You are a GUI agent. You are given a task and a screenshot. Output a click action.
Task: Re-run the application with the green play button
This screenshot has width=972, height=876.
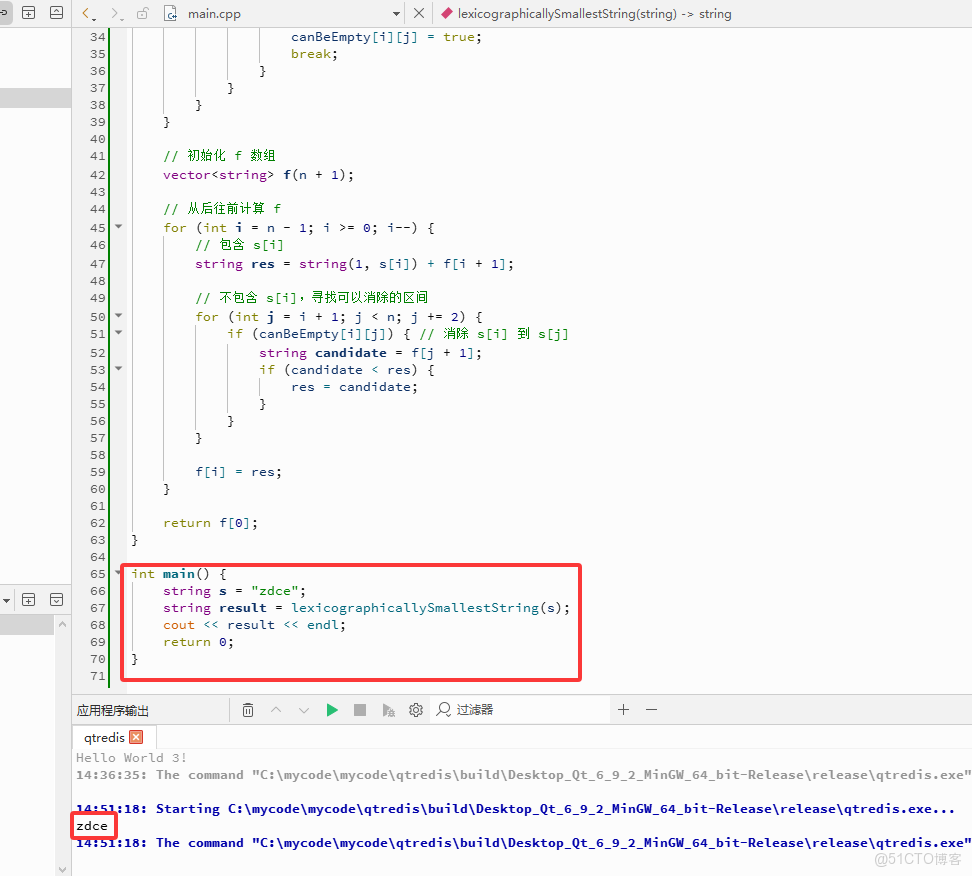[x=332, y=710]
